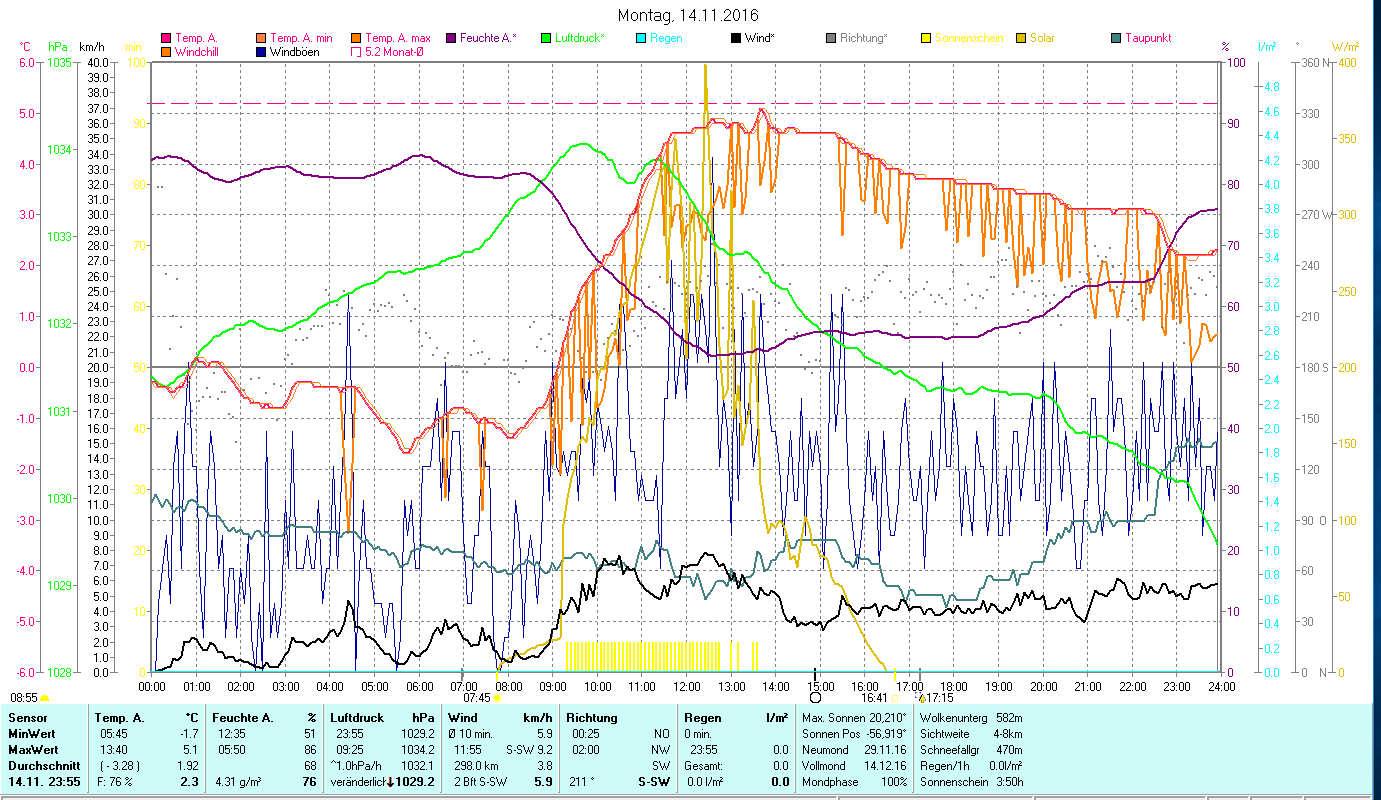The width and height of the screenshot is (1381, 800).
Task: Click the maximum temperature time '13:40'
Action: click(113, 750)
